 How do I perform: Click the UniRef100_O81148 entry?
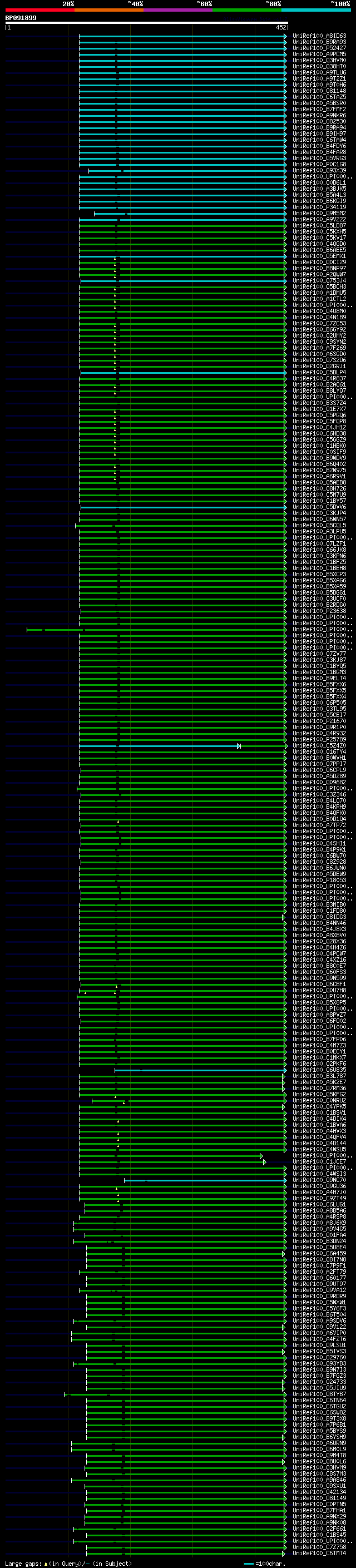(x=319, y=91)
